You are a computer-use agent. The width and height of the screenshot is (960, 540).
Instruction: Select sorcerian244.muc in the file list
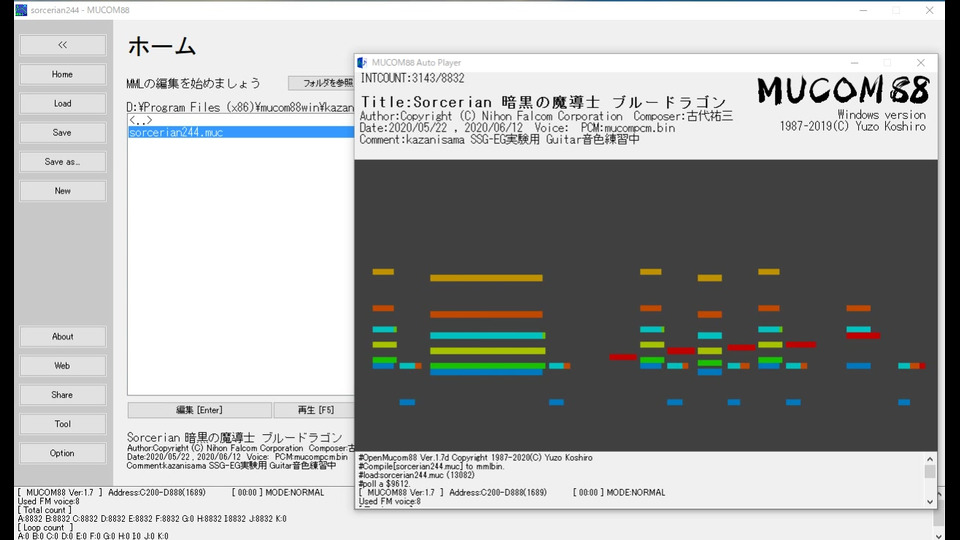[x=241, y=132]
